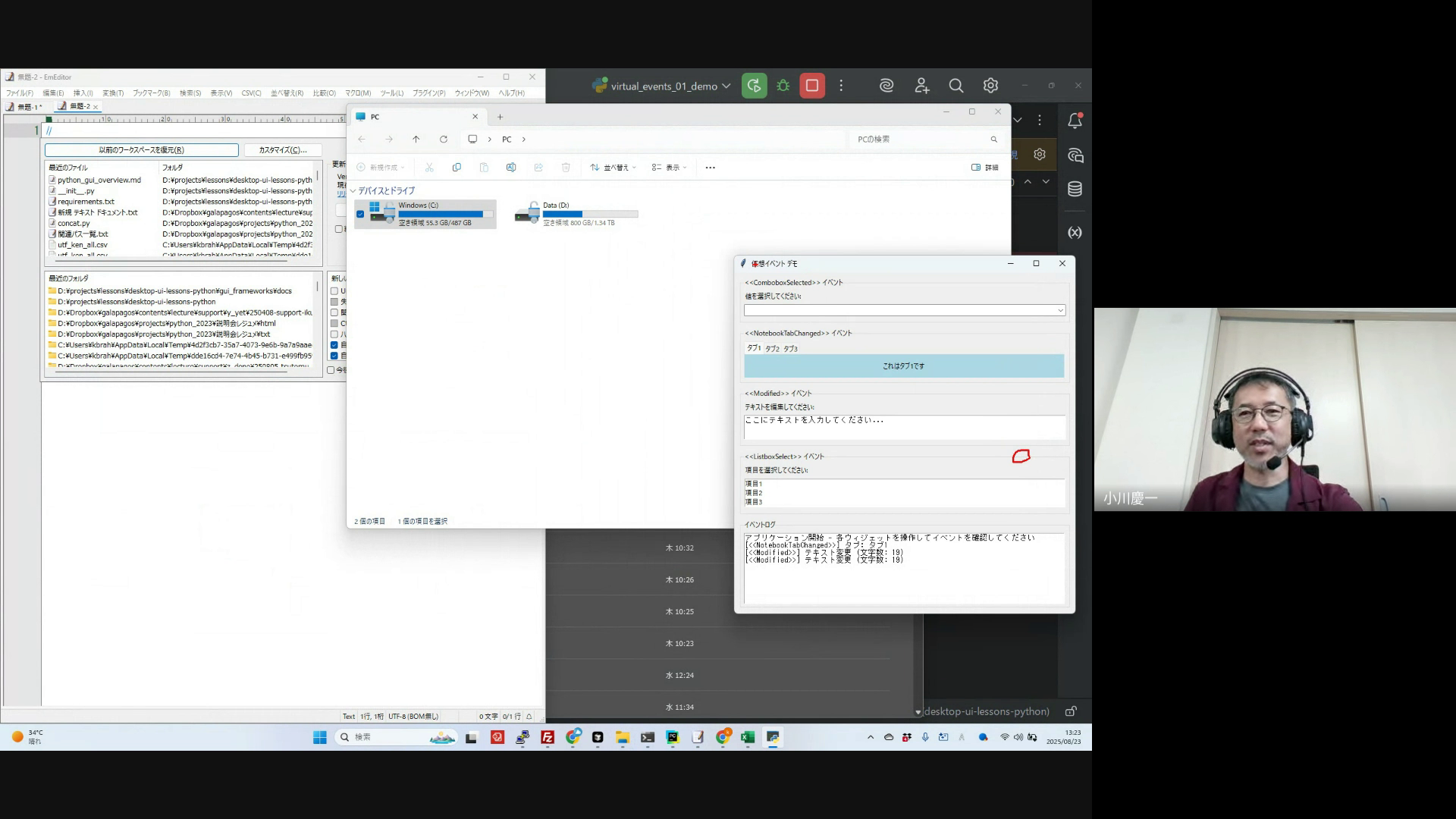Image resolution: width=1456 pixels, height=819 pixels.
Task: Collapse the デバイスとドライブ group
Action: click(x=353, y=191)
